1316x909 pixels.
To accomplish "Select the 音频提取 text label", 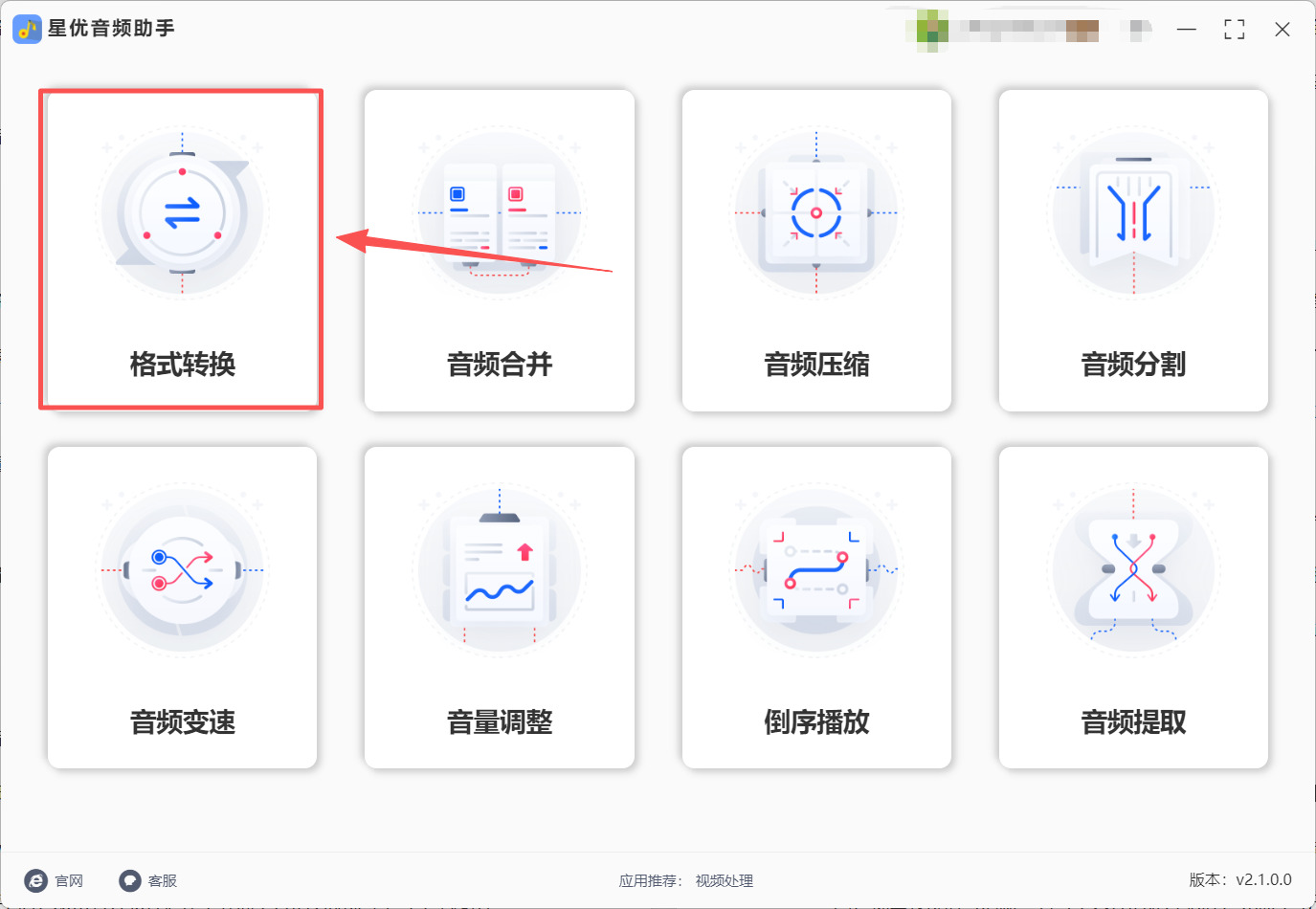I will [x=1133, y=722].
